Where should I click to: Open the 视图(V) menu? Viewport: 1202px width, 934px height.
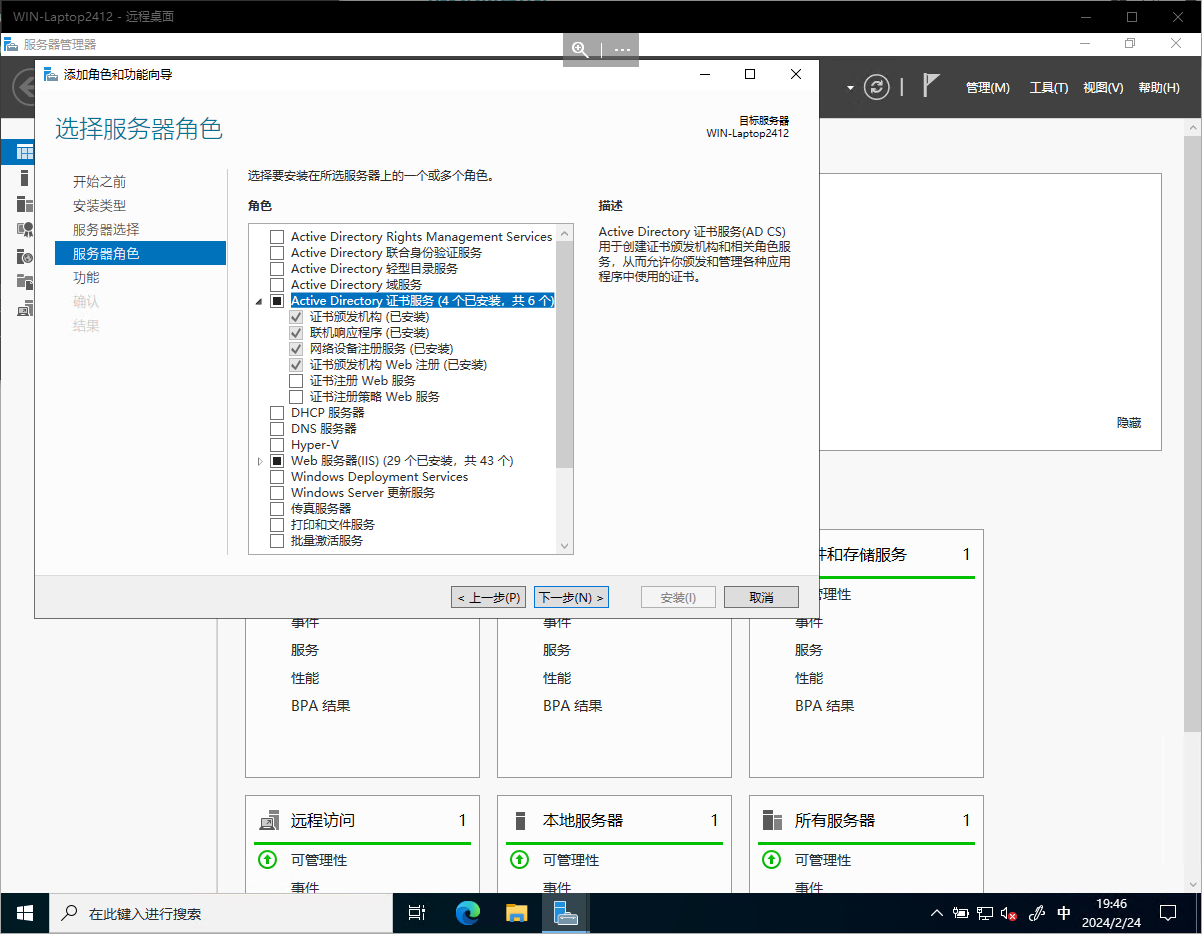click(1103, 88)
